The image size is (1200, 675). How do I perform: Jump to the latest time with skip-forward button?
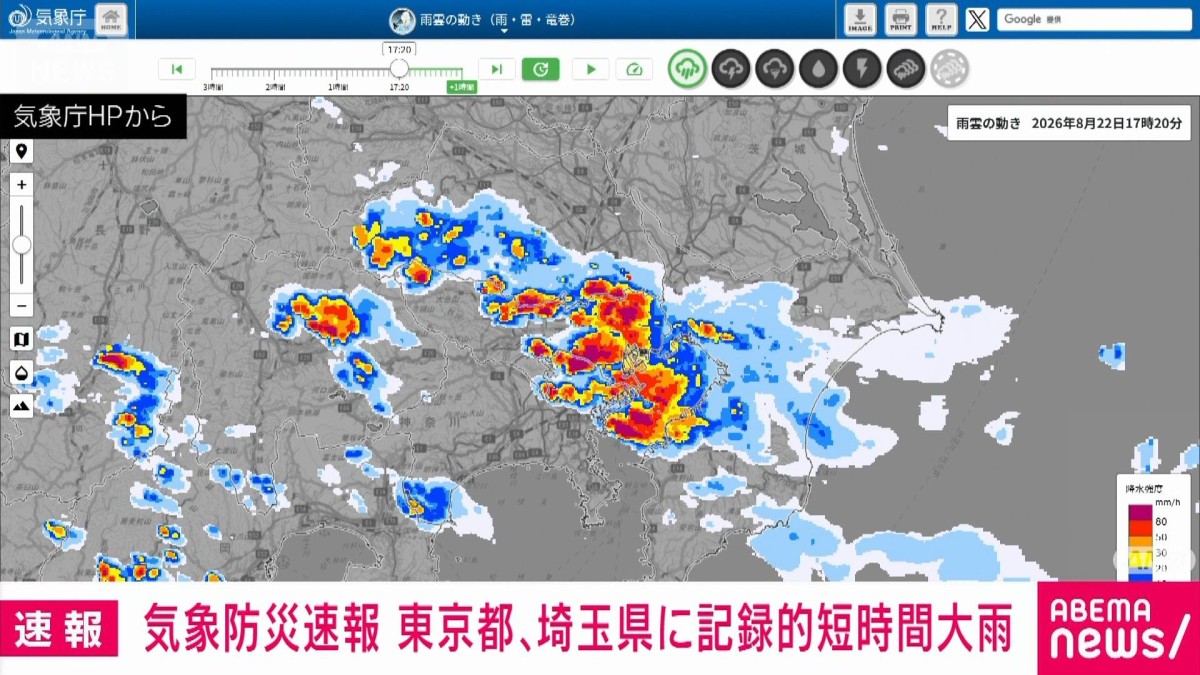[x=496, y=69]
